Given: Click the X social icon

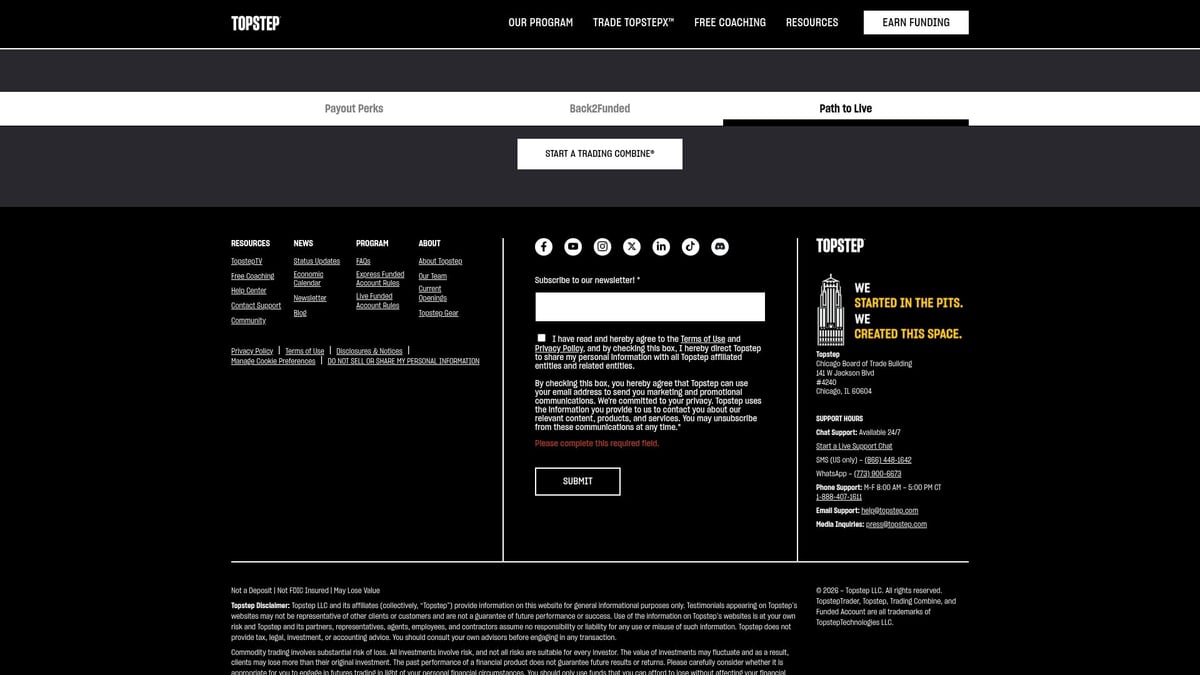Looking at the screenshot, I should [632, 247].
